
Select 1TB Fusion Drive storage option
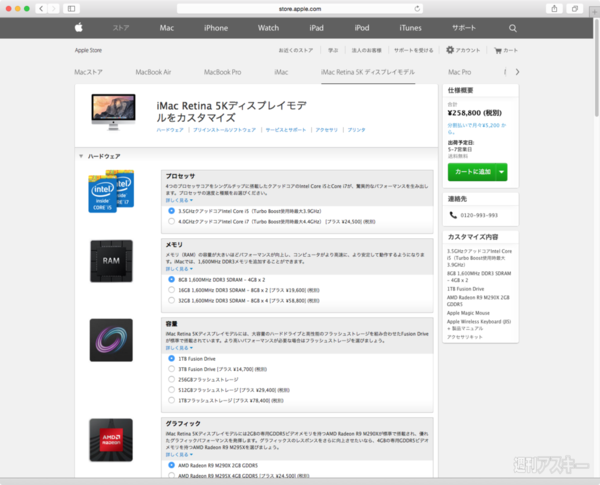171,358
